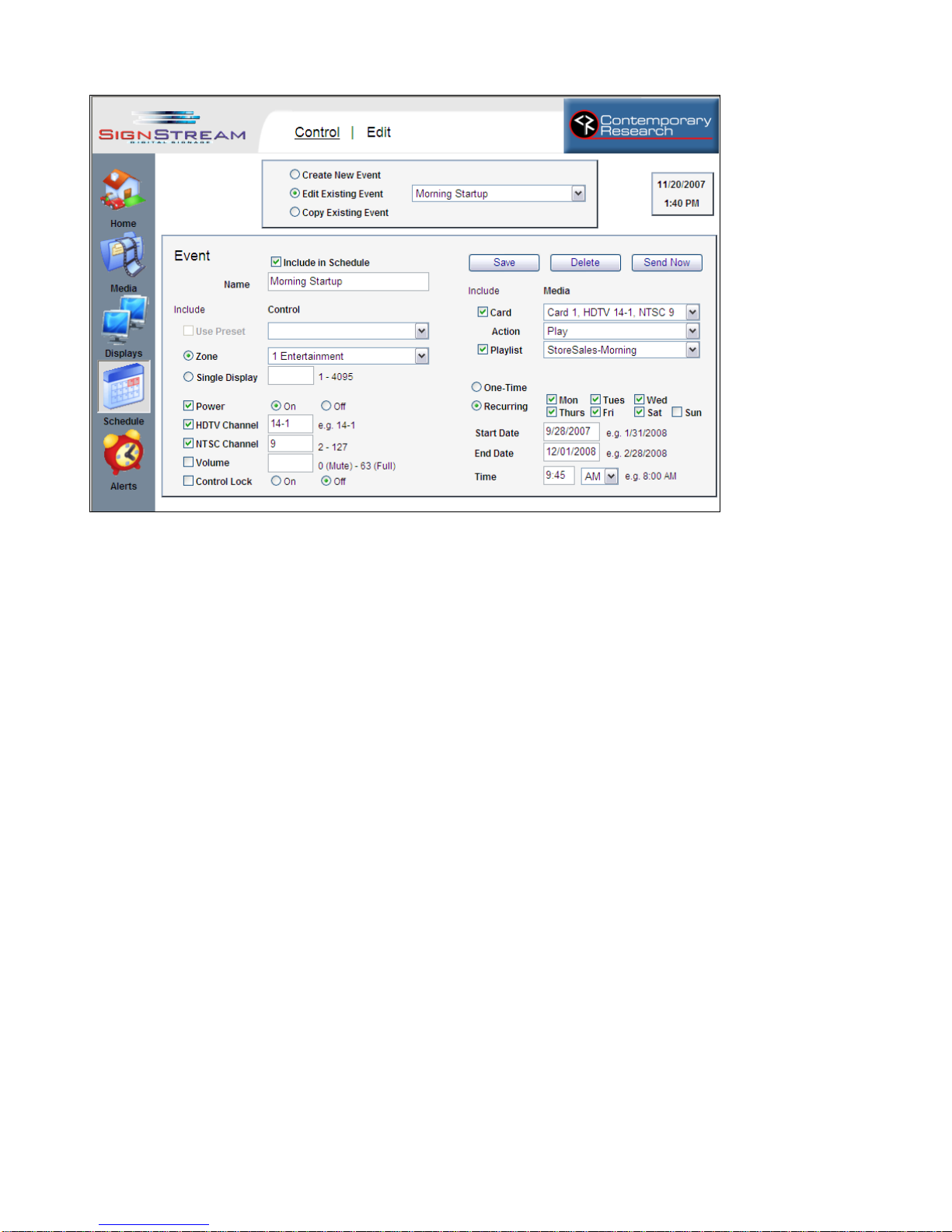
Task: Set Control Lock to Off
Action: point(326,481)
